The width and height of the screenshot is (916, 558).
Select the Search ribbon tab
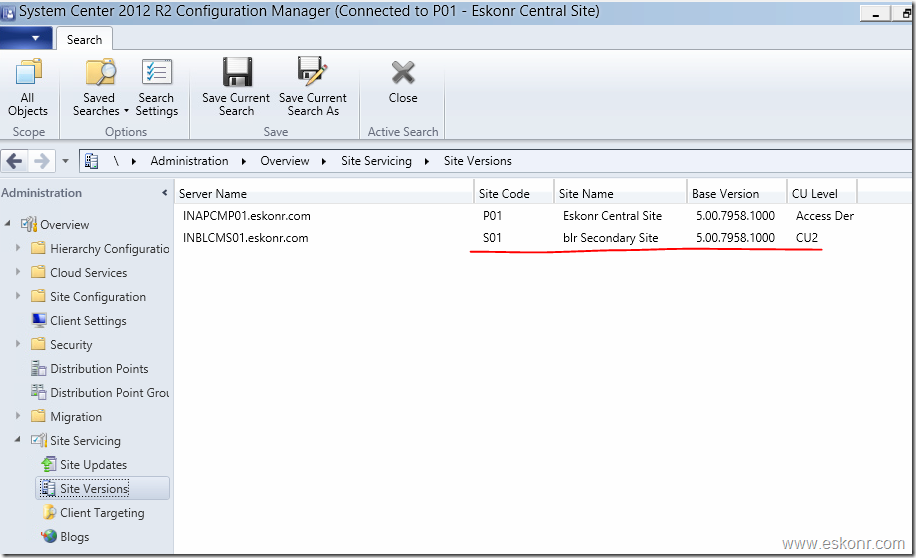click(84, 40)
